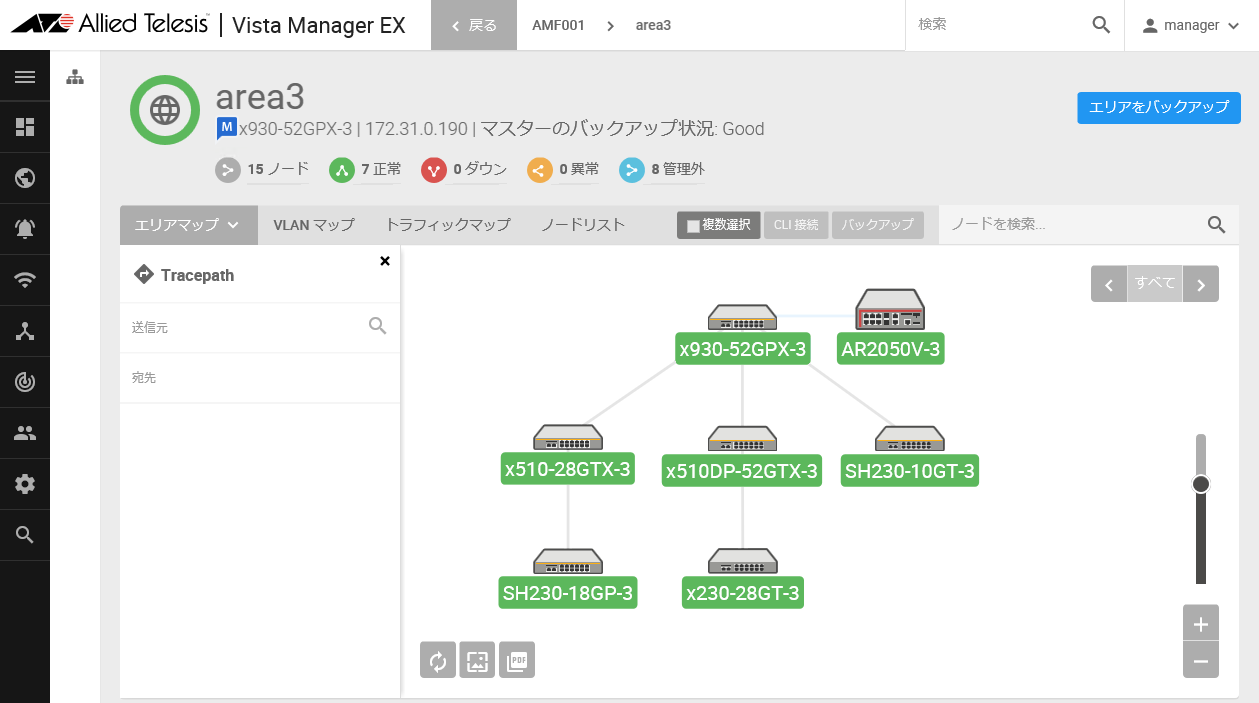This screenshot has width=1259, height=703.
Task: Open the hamburger menu in sidebar
Action: point(25,77)
